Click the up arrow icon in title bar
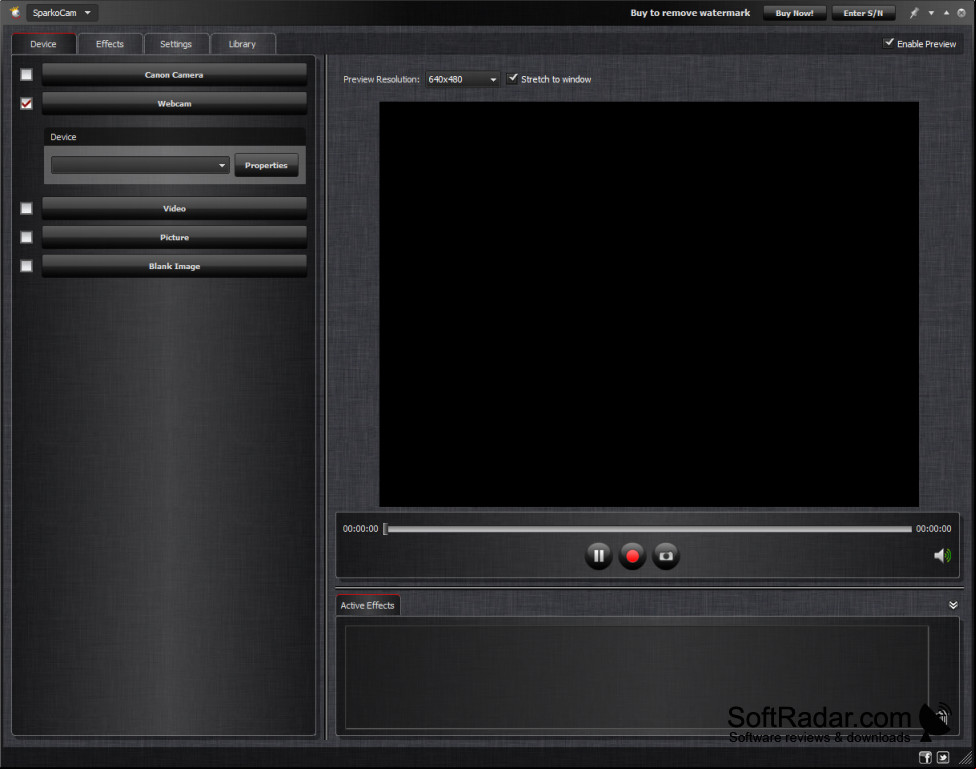This screenshot has width=976, height=769. click(x=946, y=13)
